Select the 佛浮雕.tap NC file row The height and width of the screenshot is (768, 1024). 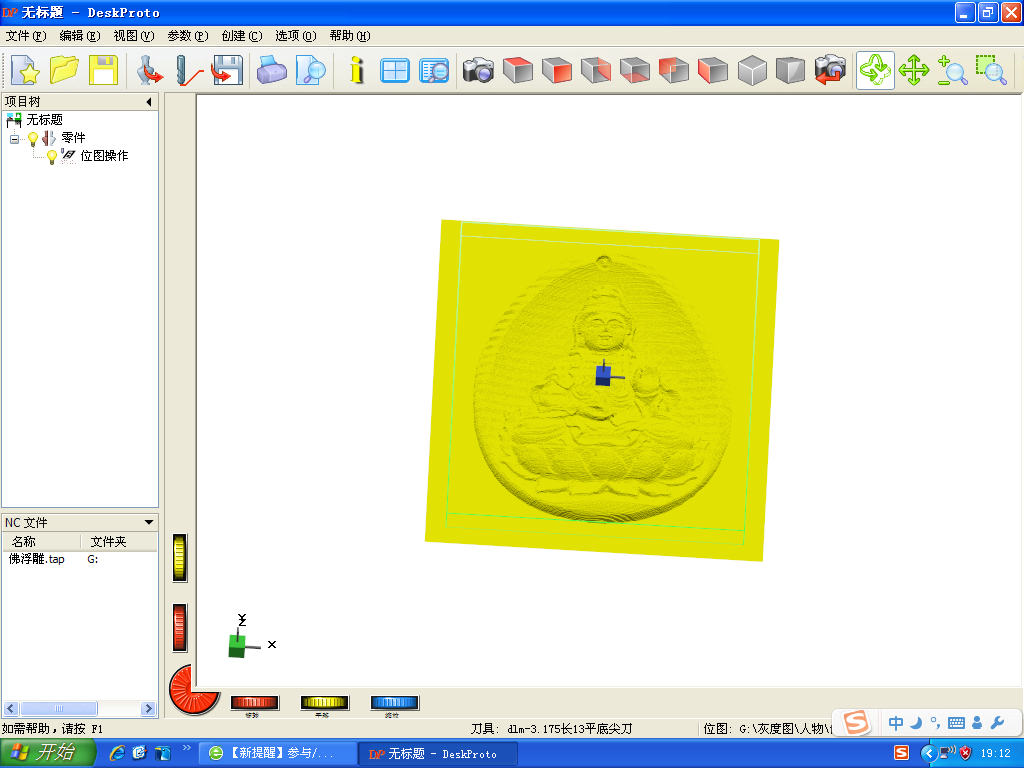[x=80, y=559]
